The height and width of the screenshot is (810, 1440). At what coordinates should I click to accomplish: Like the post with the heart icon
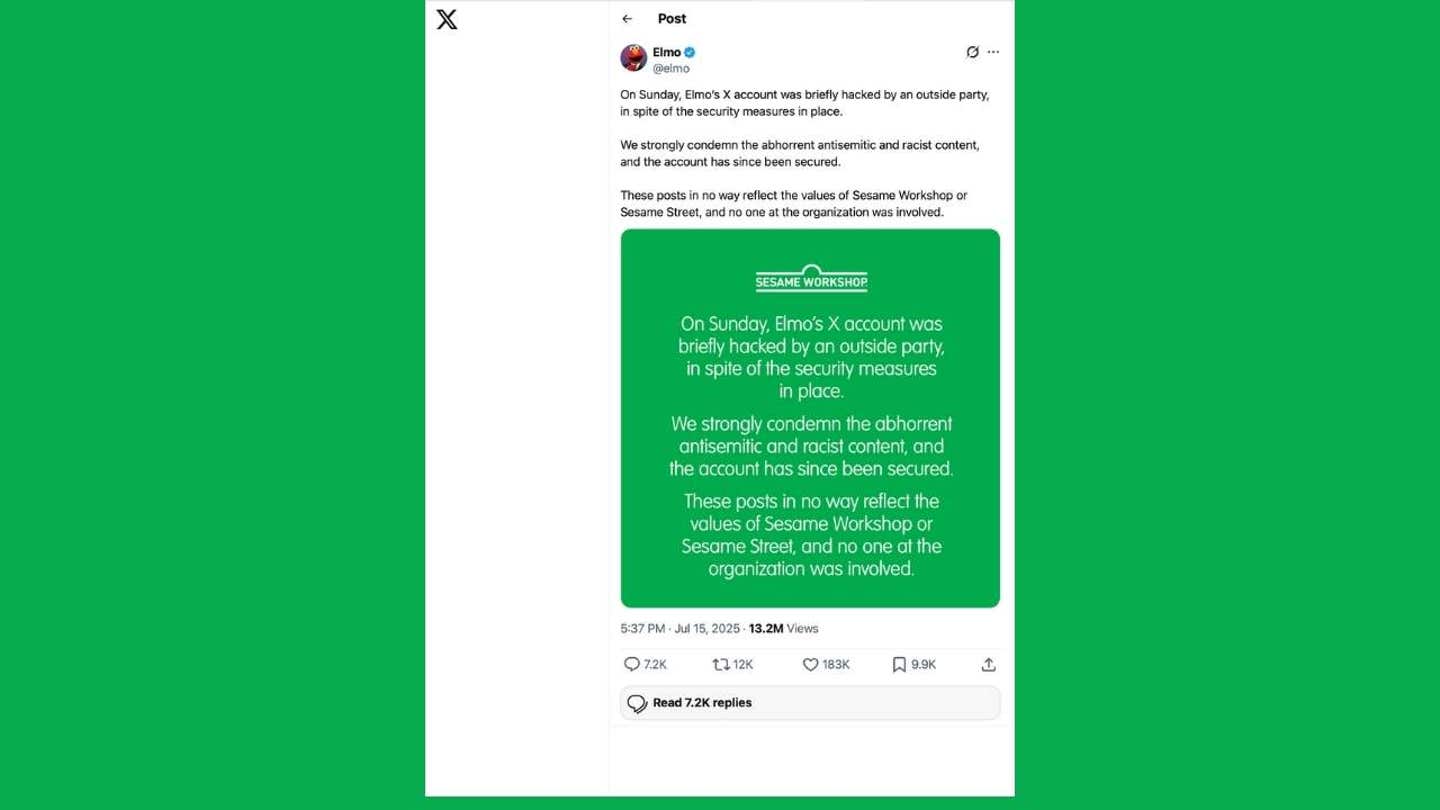coord(811,664)
